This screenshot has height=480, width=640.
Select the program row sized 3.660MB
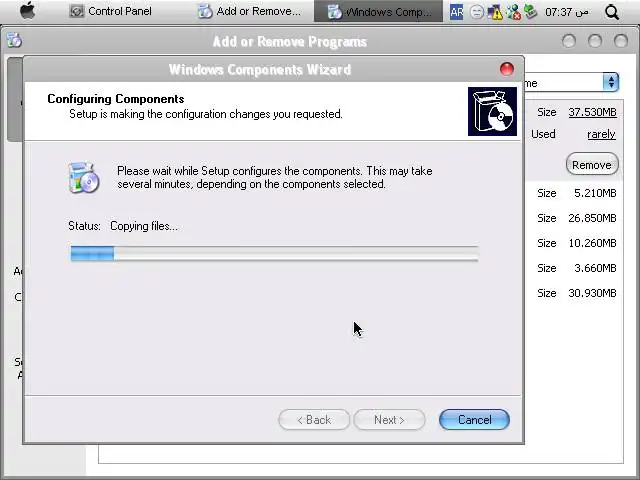[x=574, y=268]
